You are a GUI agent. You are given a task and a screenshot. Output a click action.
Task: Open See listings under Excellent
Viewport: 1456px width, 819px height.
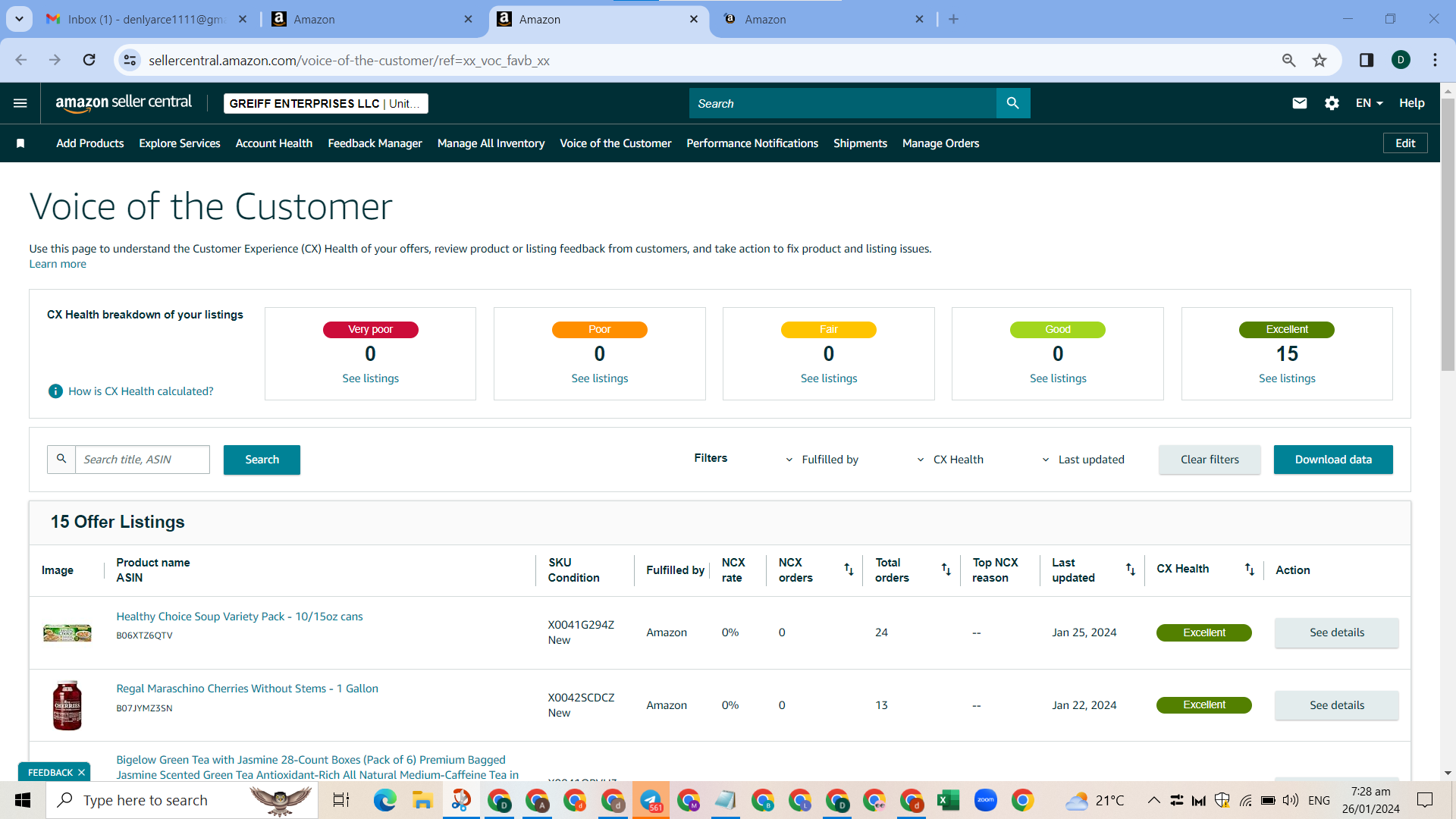pos(1287,378)
